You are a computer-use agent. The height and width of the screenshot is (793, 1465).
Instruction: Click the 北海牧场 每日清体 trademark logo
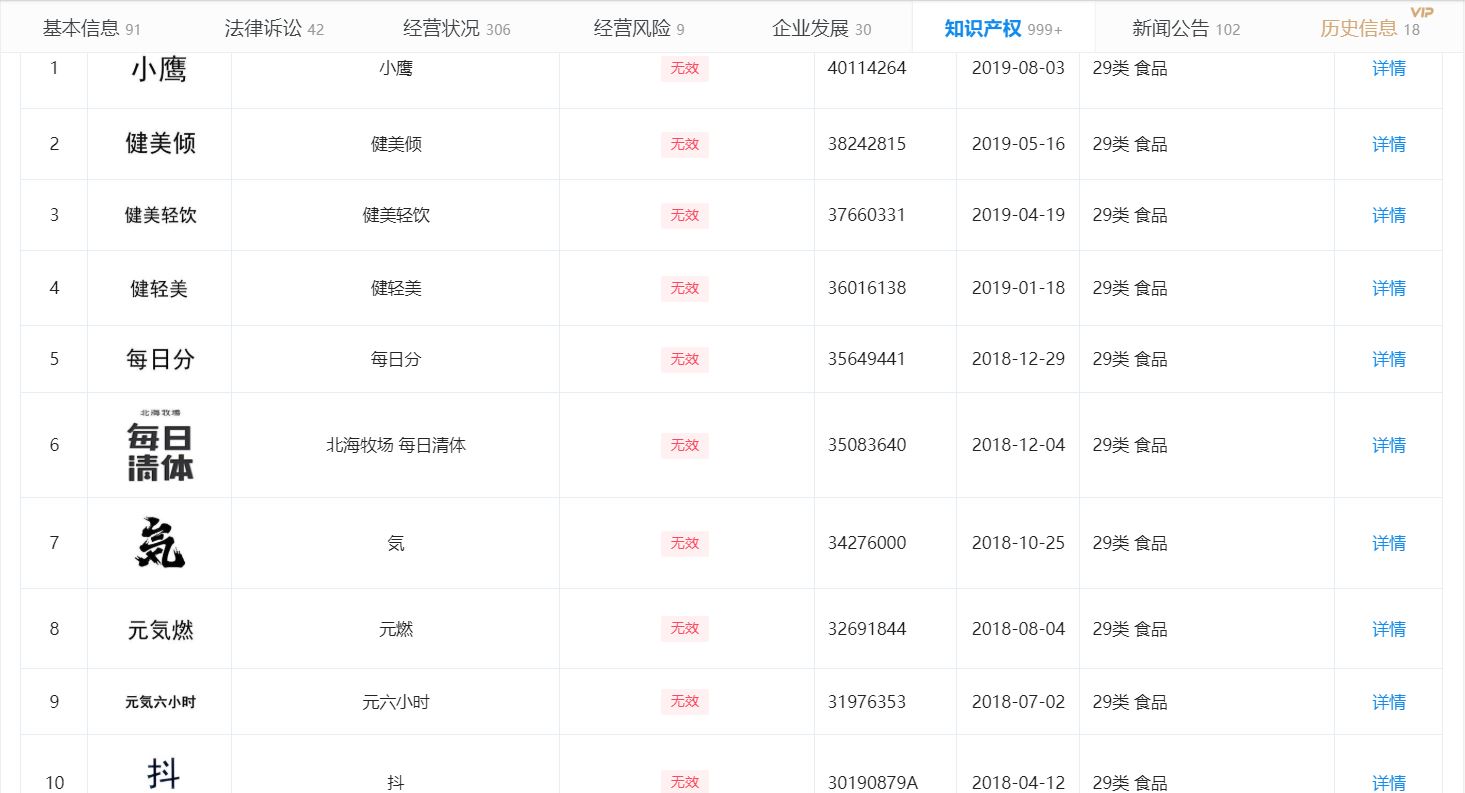tap(160, 446)
